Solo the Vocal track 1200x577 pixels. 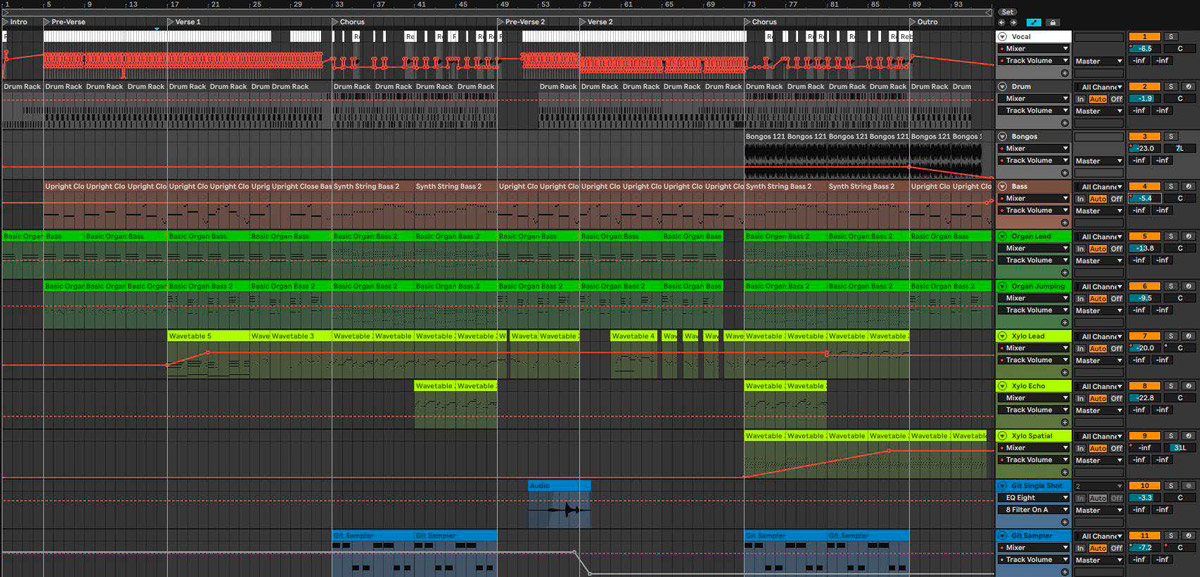pos(1171,36)
